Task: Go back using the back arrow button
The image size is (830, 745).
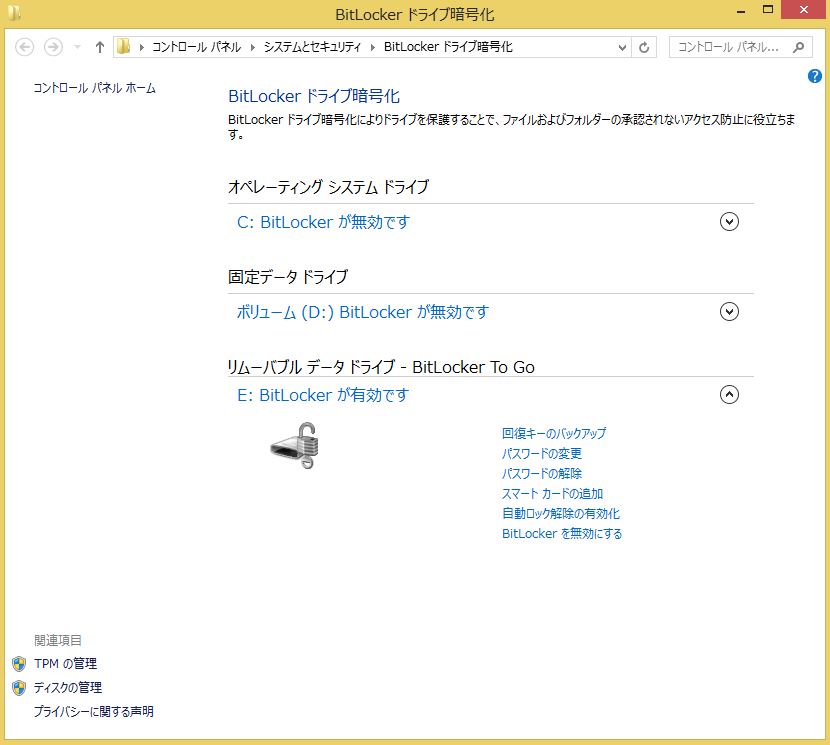Action: pyautogui.click(x=24, y=47)
